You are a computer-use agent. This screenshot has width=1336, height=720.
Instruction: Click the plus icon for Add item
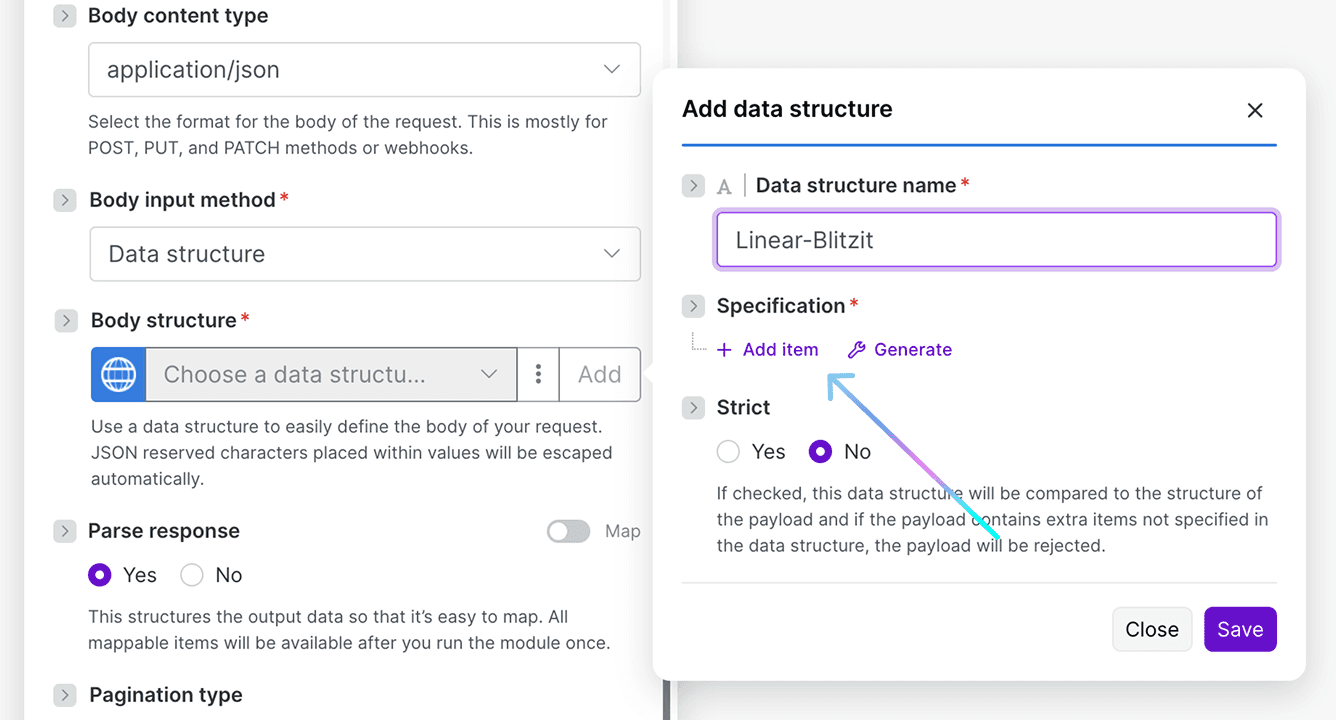pyautogui.click(x=725, y=350)
